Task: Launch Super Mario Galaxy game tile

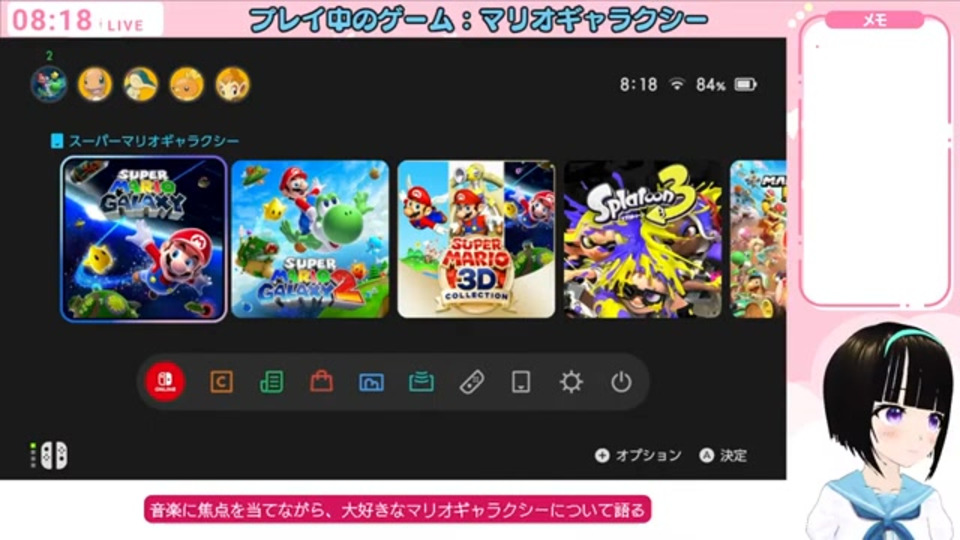Action: (x=144, y=239)
